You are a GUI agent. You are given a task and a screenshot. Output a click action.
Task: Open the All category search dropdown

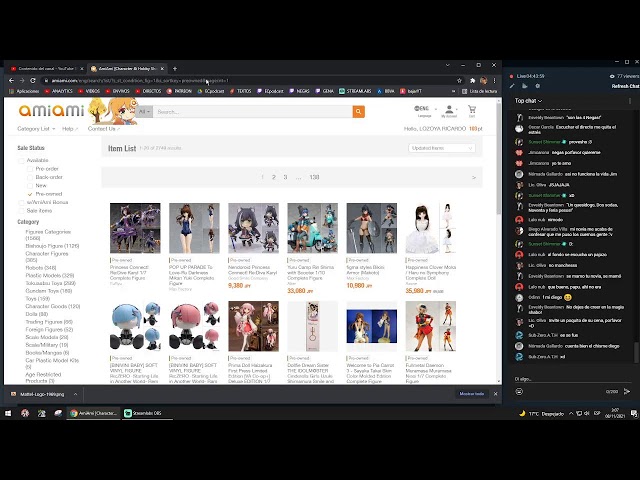(x=144, y=111)
